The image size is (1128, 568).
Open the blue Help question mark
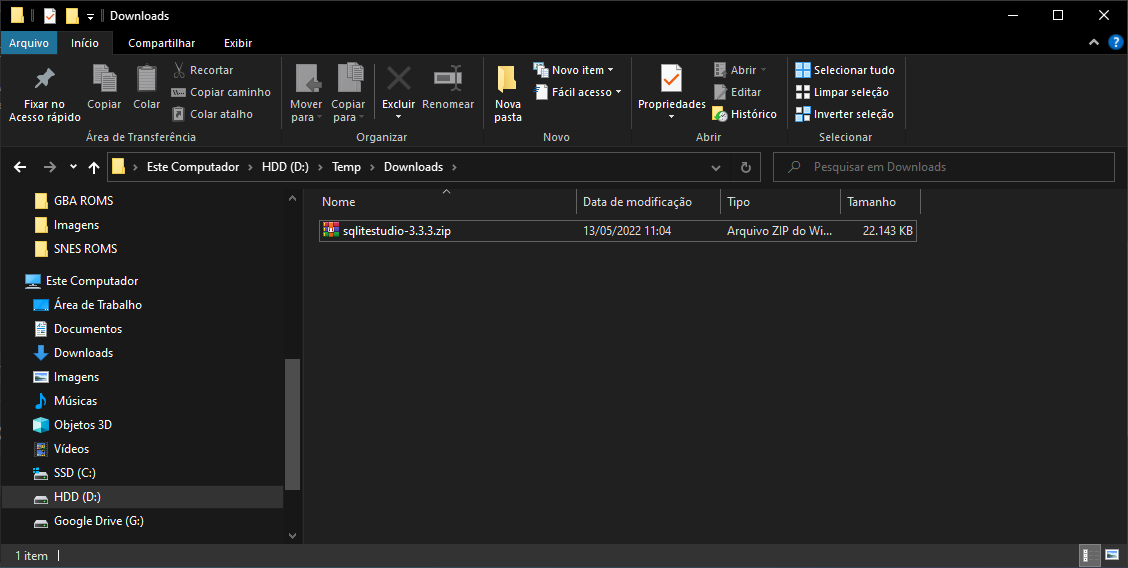point(1115,42)
